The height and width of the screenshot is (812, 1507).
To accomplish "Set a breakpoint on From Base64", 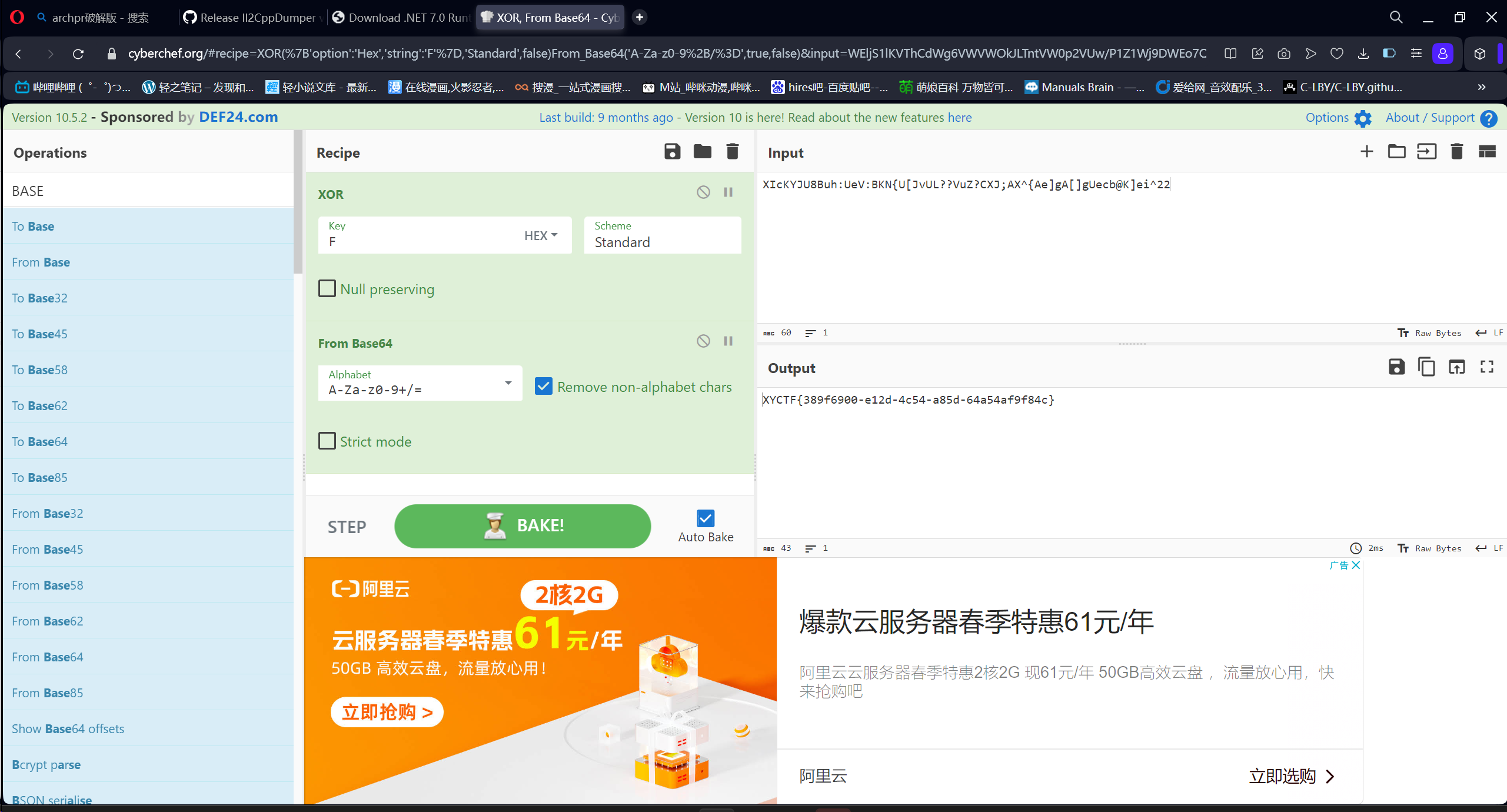I will click(x=728, y=341).
